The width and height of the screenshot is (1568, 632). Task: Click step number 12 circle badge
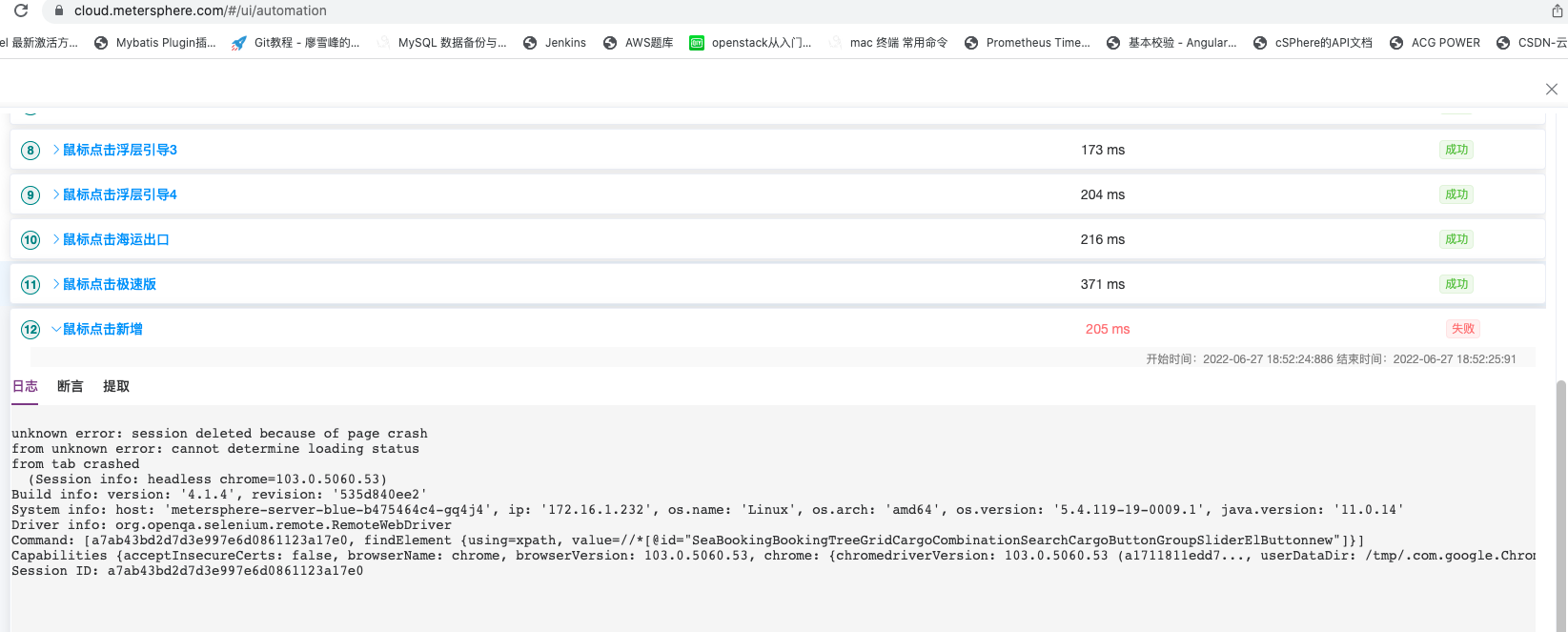click(x=31, y=329)
